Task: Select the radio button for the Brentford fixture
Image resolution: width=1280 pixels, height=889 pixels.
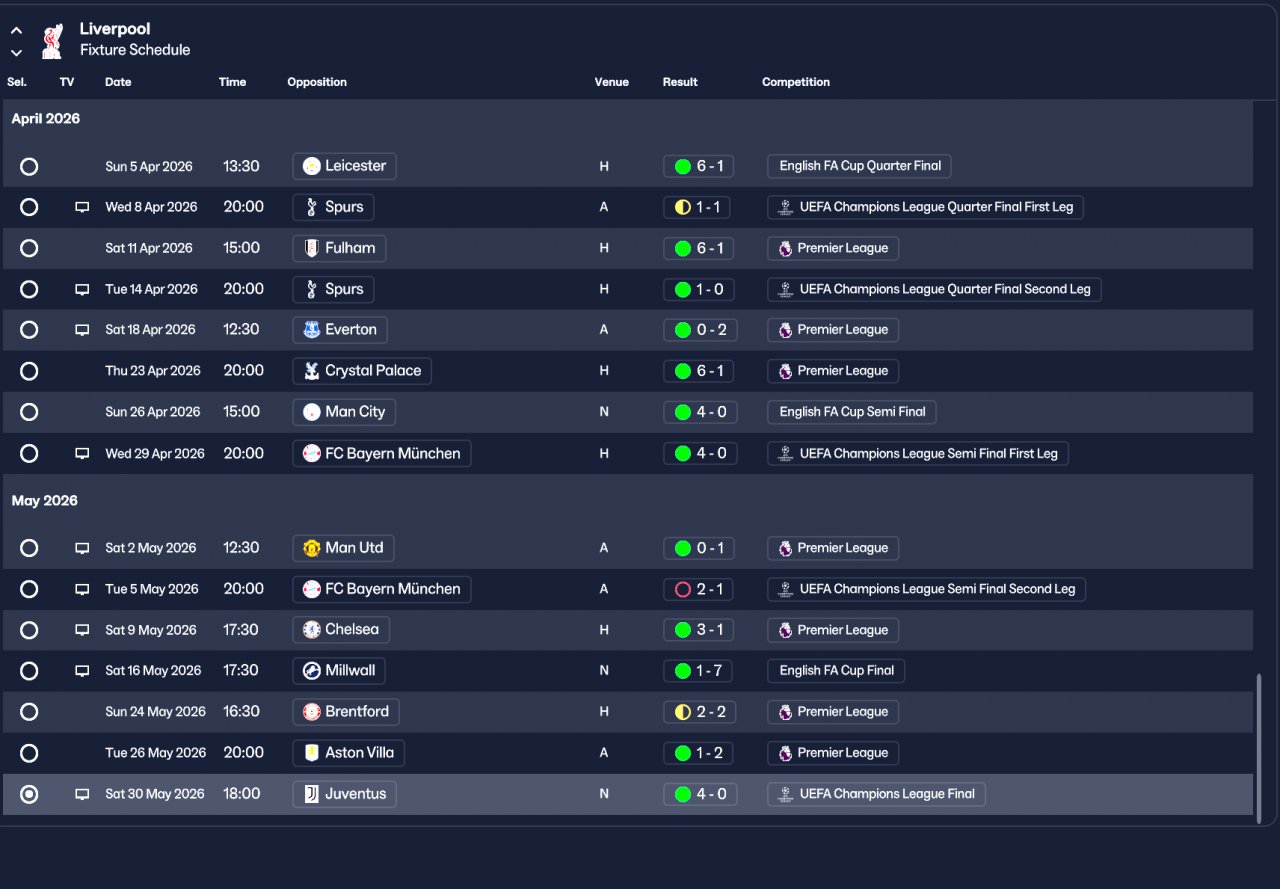Action: (x=29, y=712)
